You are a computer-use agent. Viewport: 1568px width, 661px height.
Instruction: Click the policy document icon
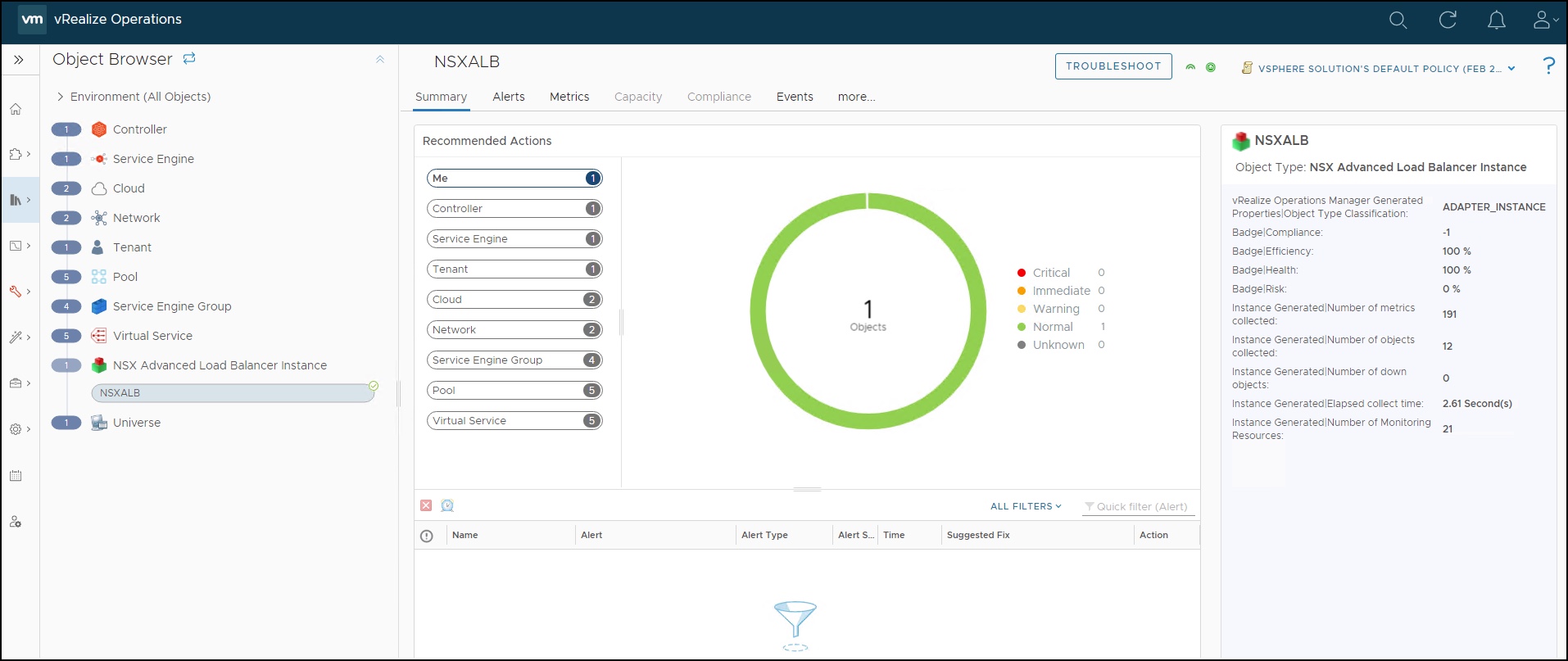pos(1247,68)
